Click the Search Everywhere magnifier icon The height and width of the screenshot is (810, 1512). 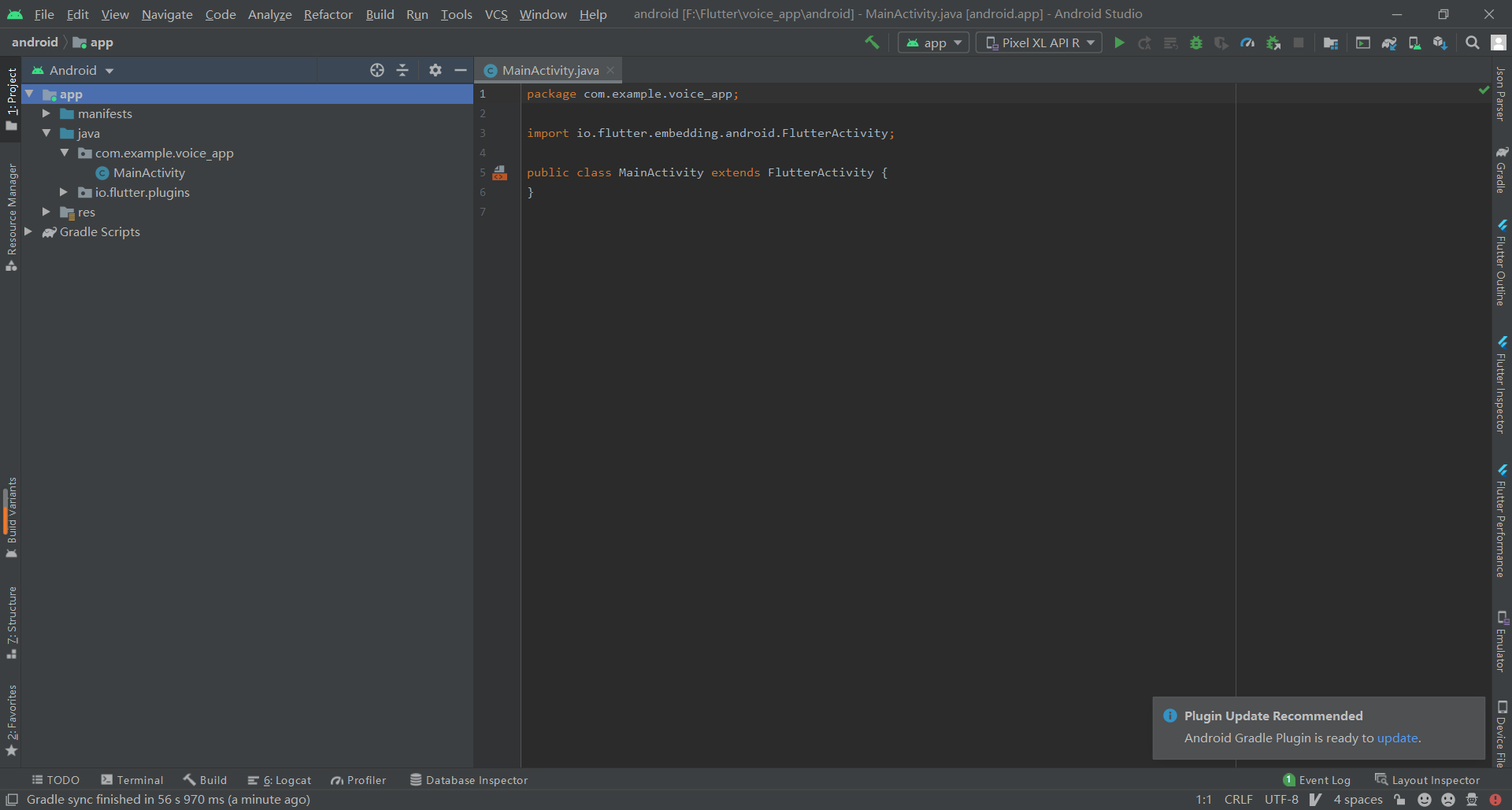click(1473, 43)
